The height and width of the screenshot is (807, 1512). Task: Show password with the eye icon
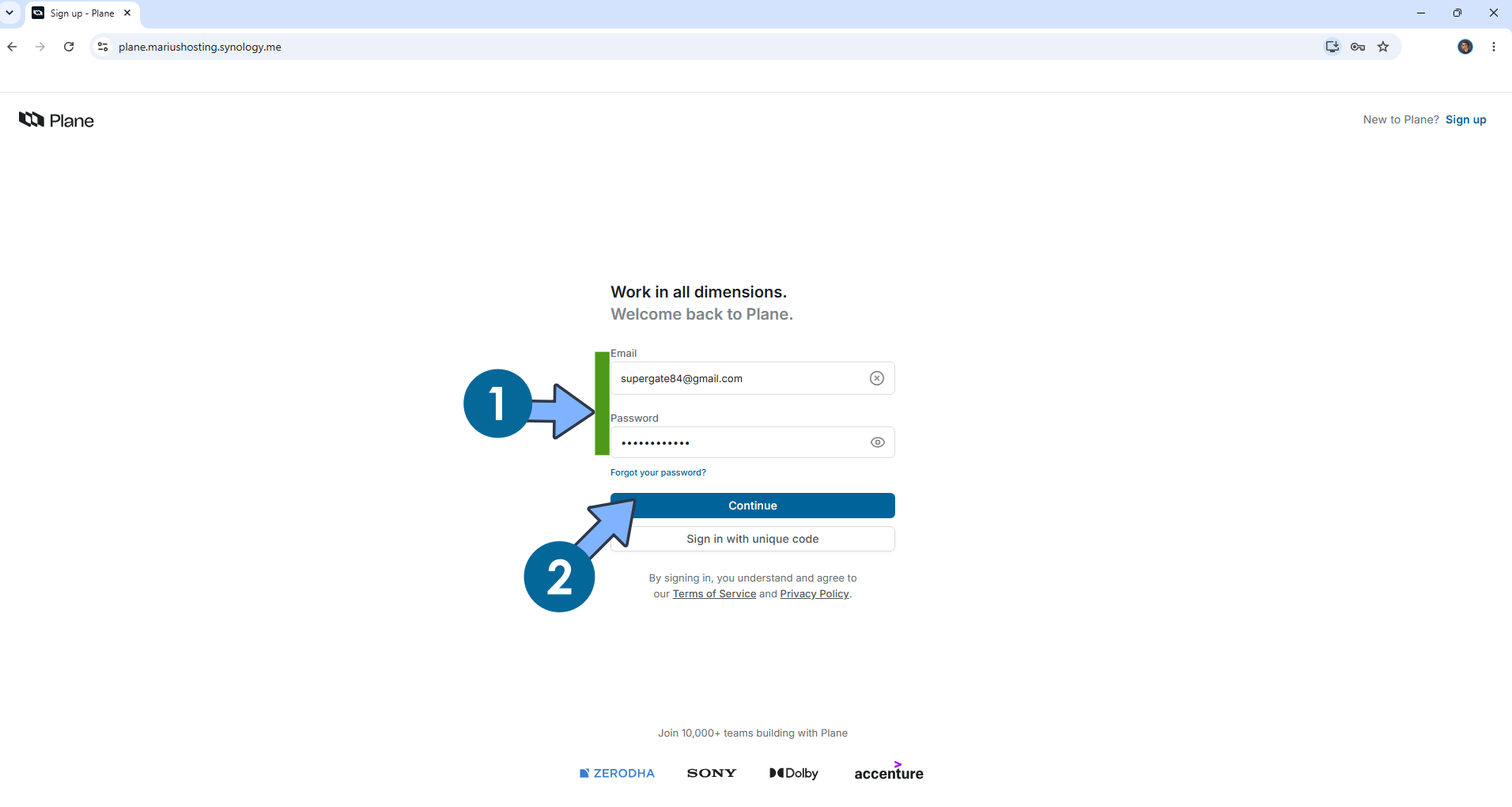point(878,442)
